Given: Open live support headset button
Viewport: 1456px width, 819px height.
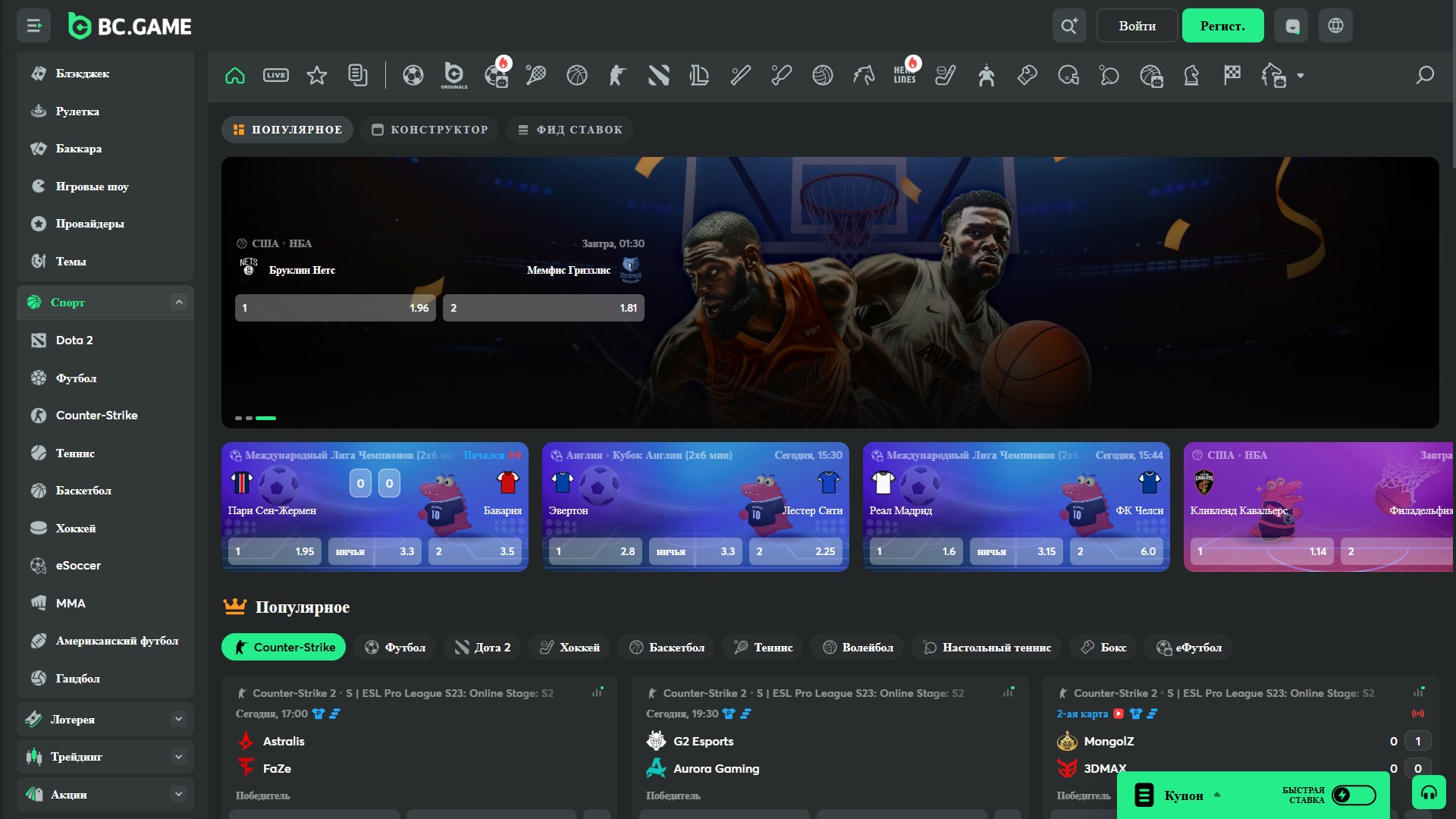Looking at the screenshot, I should pyautogui.click(x=1429, y=793).
